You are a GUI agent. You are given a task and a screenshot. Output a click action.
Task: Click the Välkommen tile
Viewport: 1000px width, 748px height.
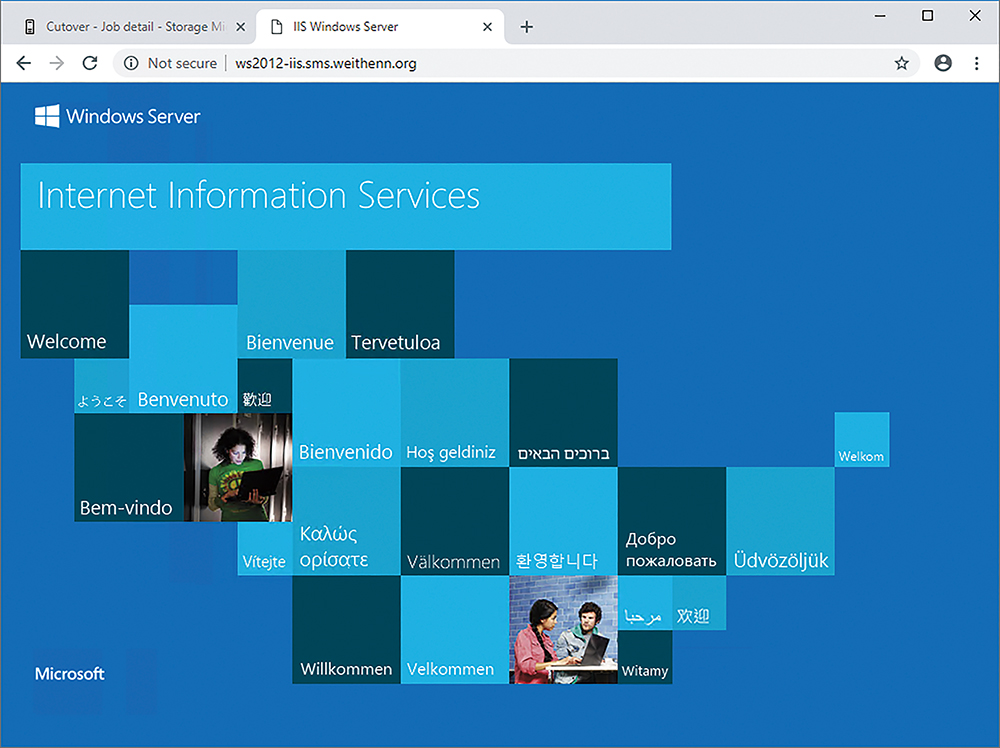tap(455, 521)
